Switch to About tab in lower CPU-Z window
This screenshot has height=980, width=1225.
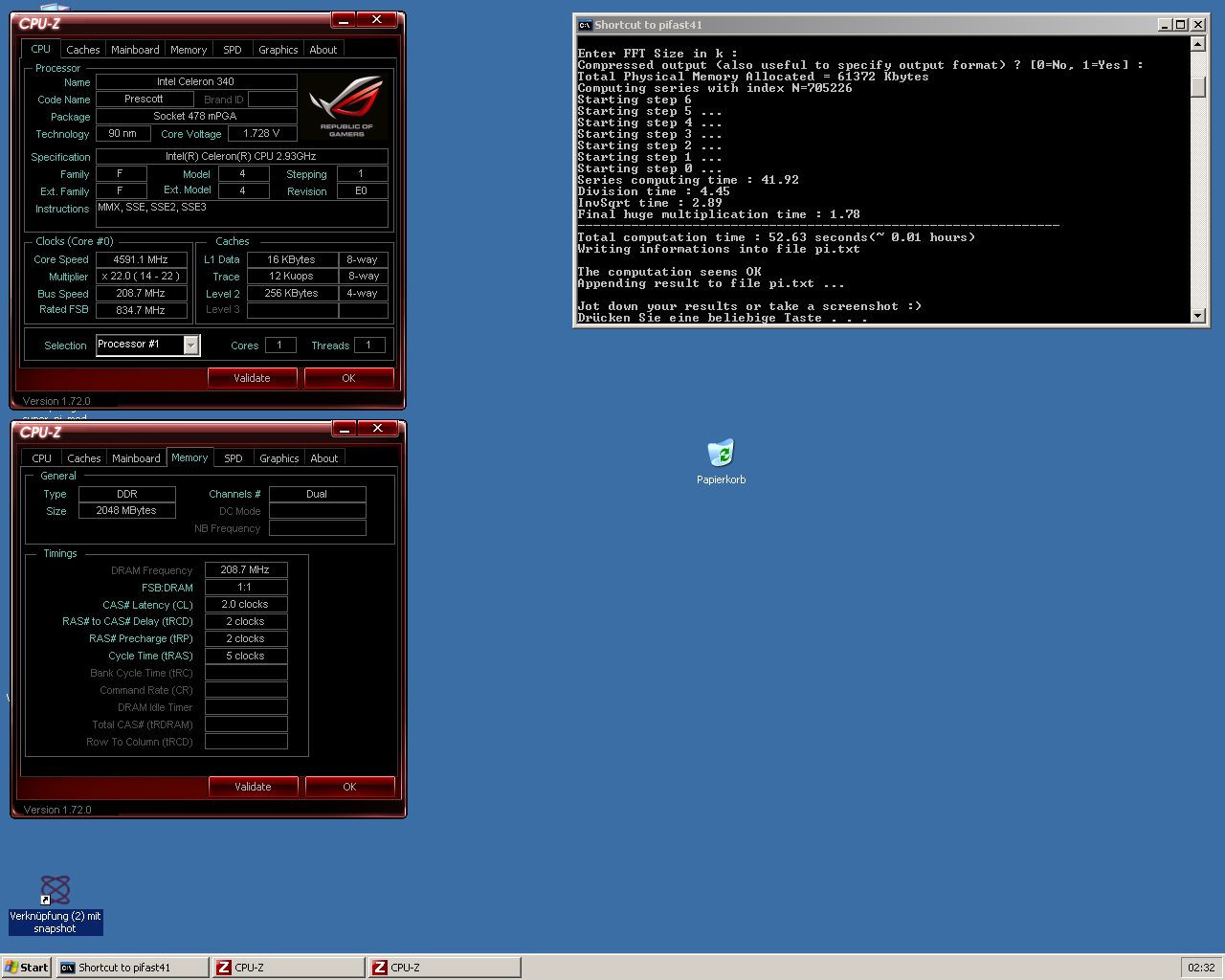pos(324,458)
